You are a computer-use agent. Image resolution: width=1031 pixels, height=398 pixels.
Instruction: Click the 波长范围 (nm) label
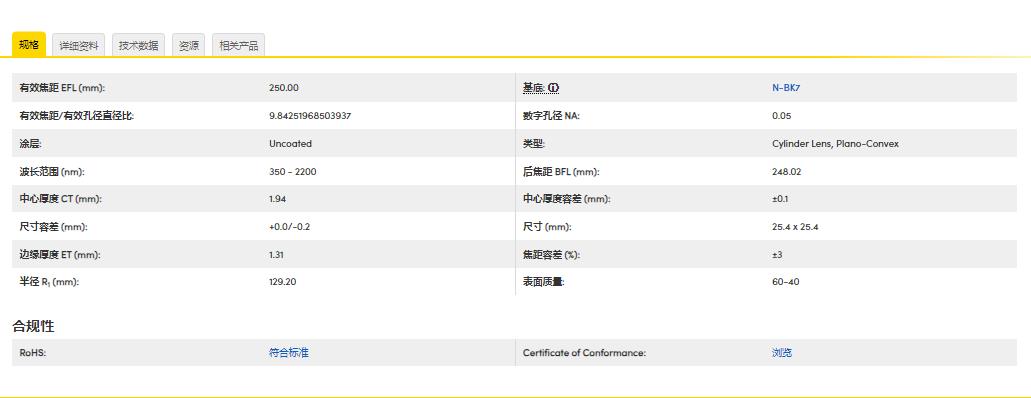[x=52, y=172]
